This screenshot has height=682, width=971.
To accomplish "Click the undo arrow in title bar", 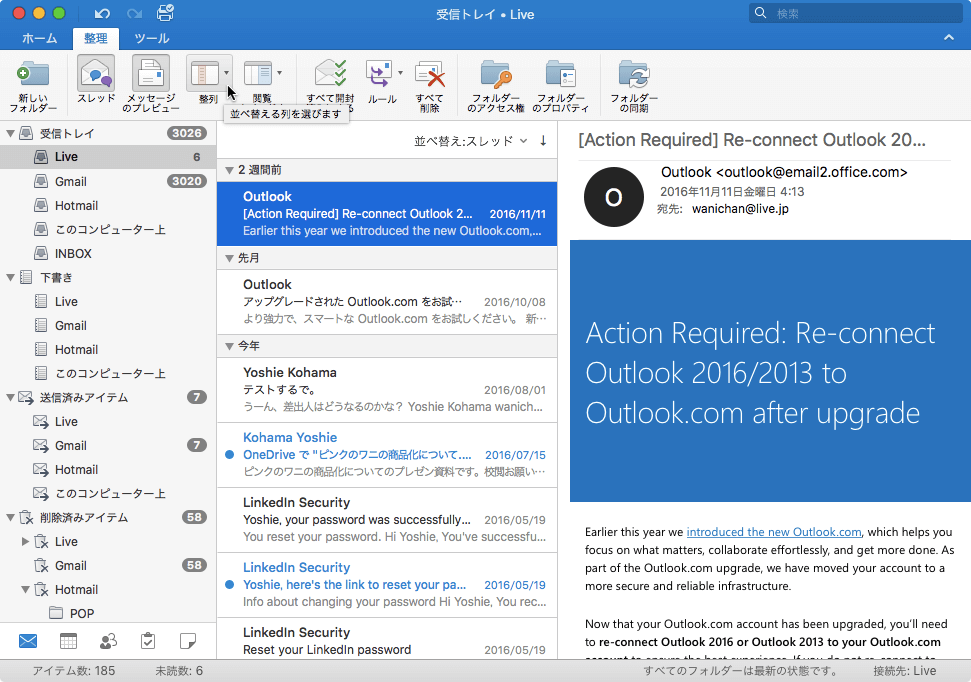I will [102, 14].
